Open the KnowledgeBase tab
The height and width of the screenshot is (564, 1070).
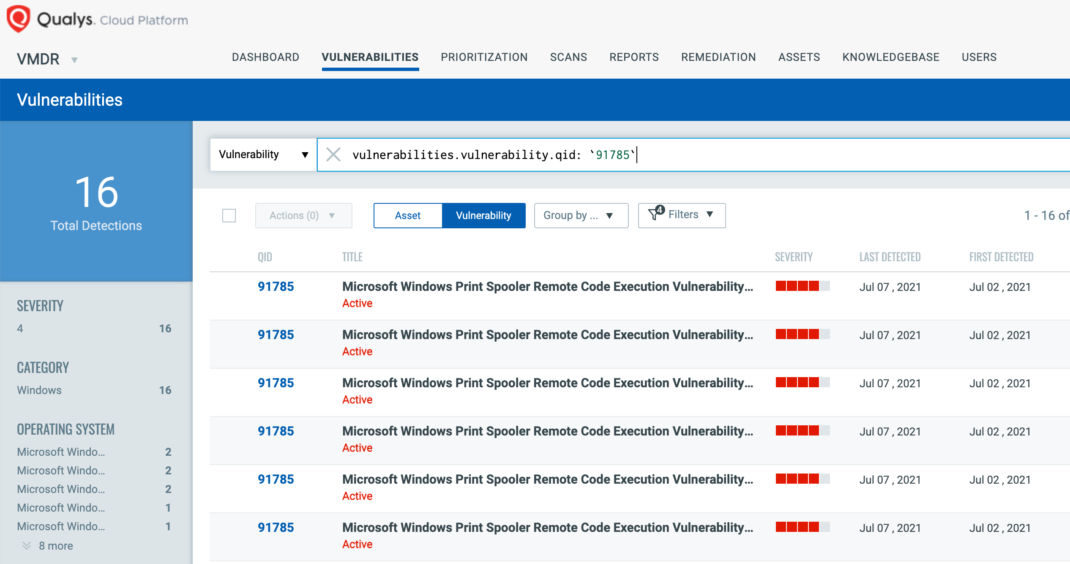[891, 57]
